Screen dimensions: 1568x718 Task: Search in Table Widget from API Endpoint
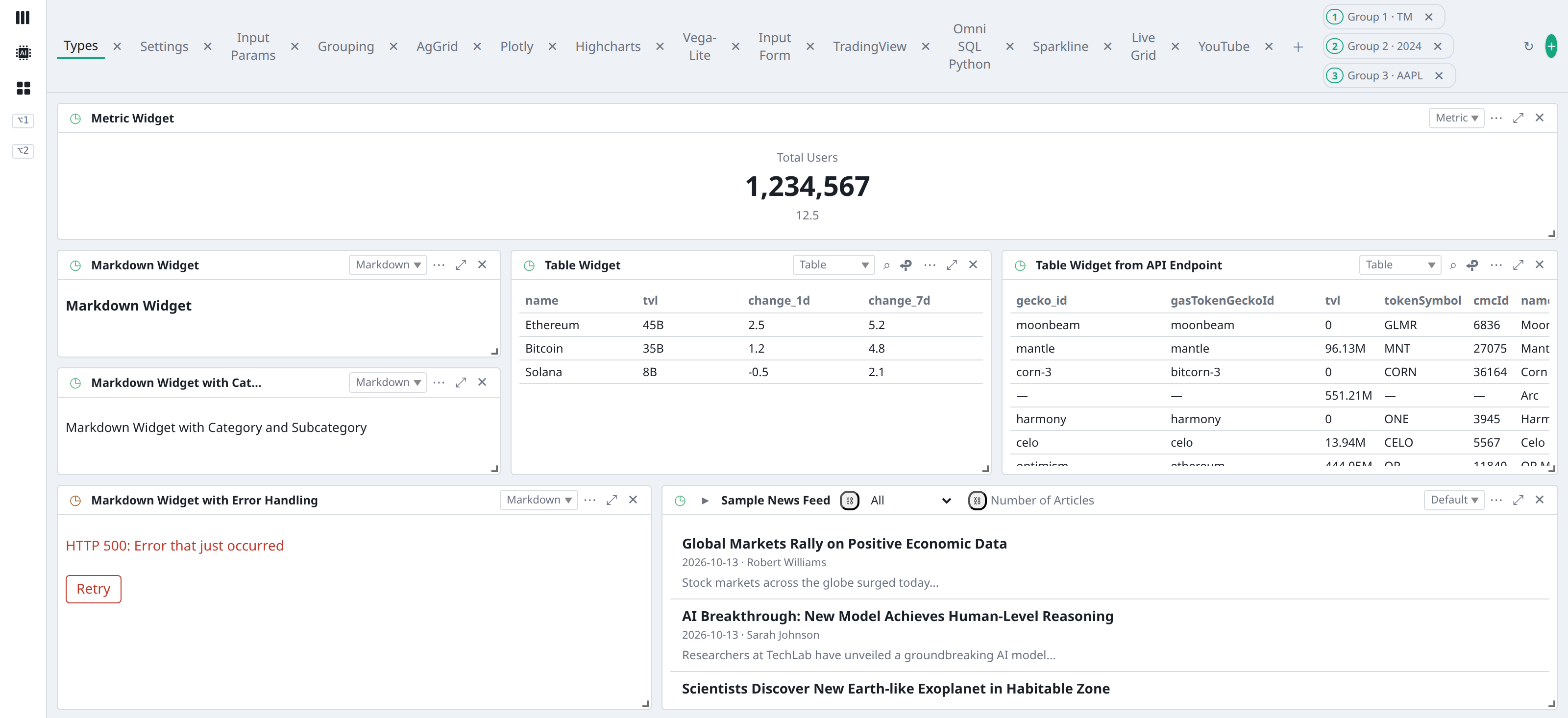click(1453, 265)
